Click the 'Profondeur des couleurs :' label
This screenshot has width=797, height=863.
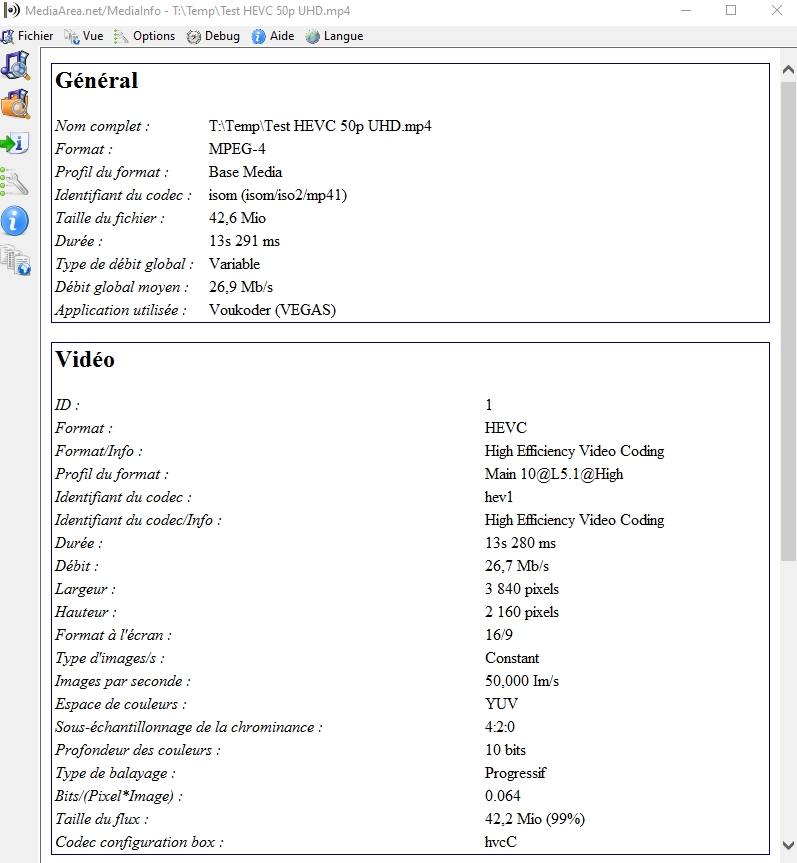pyautogui.click(x=137, y=750)
